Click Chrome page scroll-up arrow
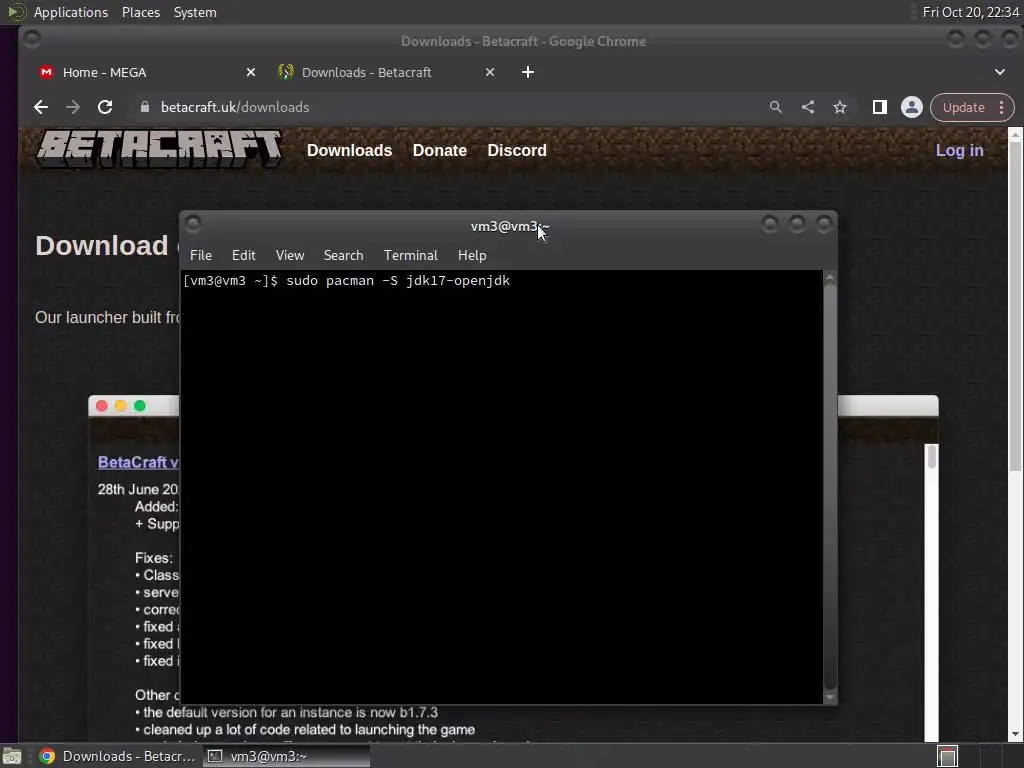 point(1015,135)
